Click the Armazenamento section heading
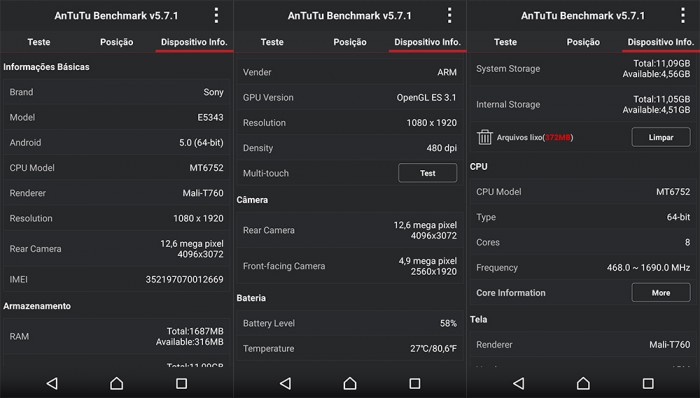Screen dimensions: 700x398 pos(37,306)
